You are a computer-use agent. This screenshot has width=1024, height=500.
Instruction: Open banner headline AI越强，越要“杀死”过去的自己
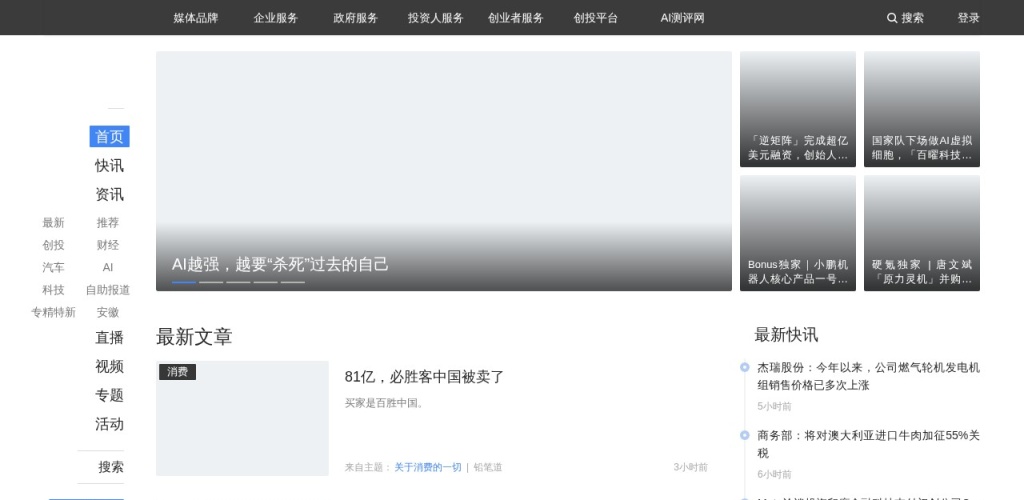[x=280, y=264]
